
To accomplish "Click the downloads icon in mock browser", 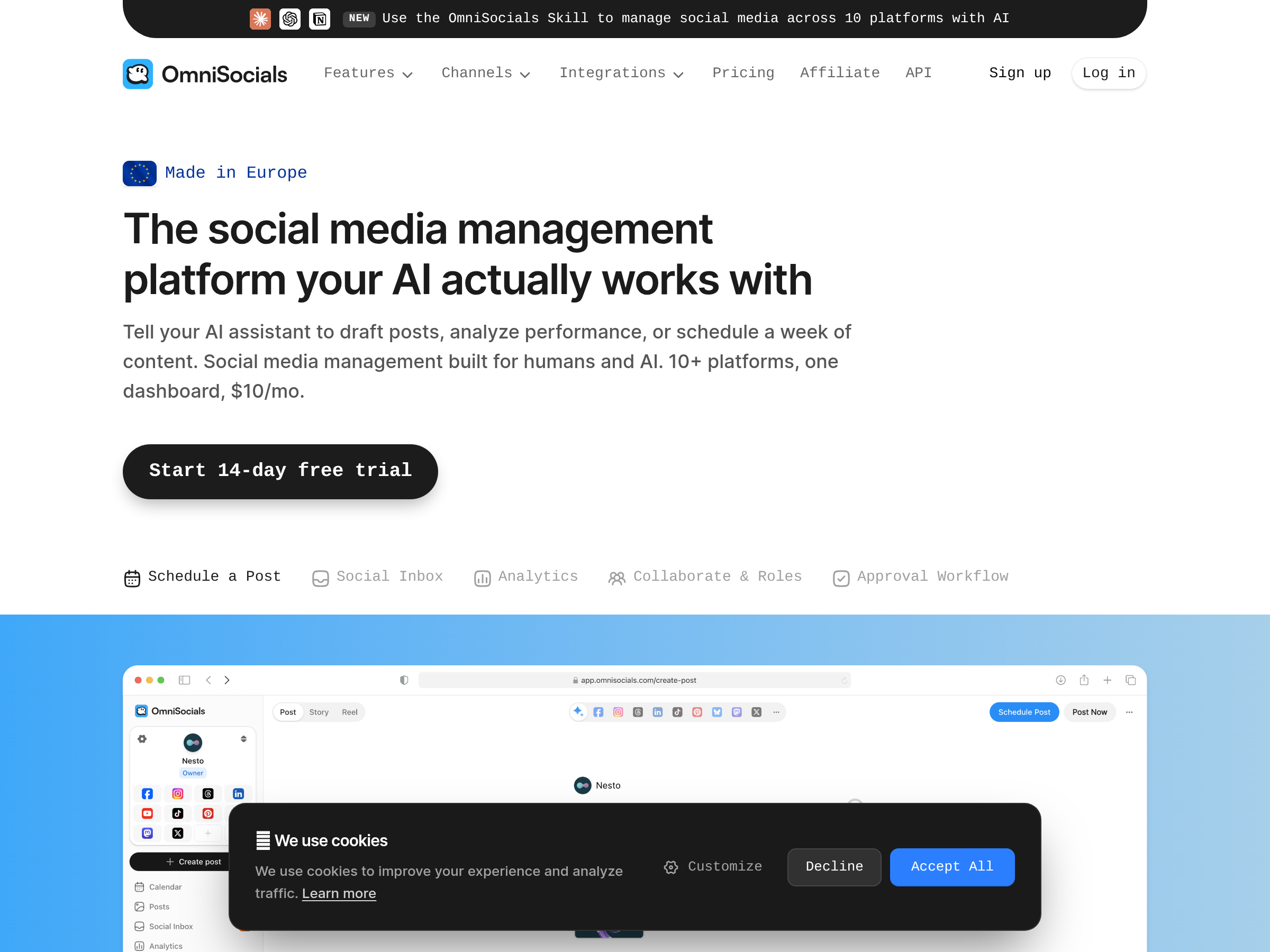I will click(x=1061, y=680).
